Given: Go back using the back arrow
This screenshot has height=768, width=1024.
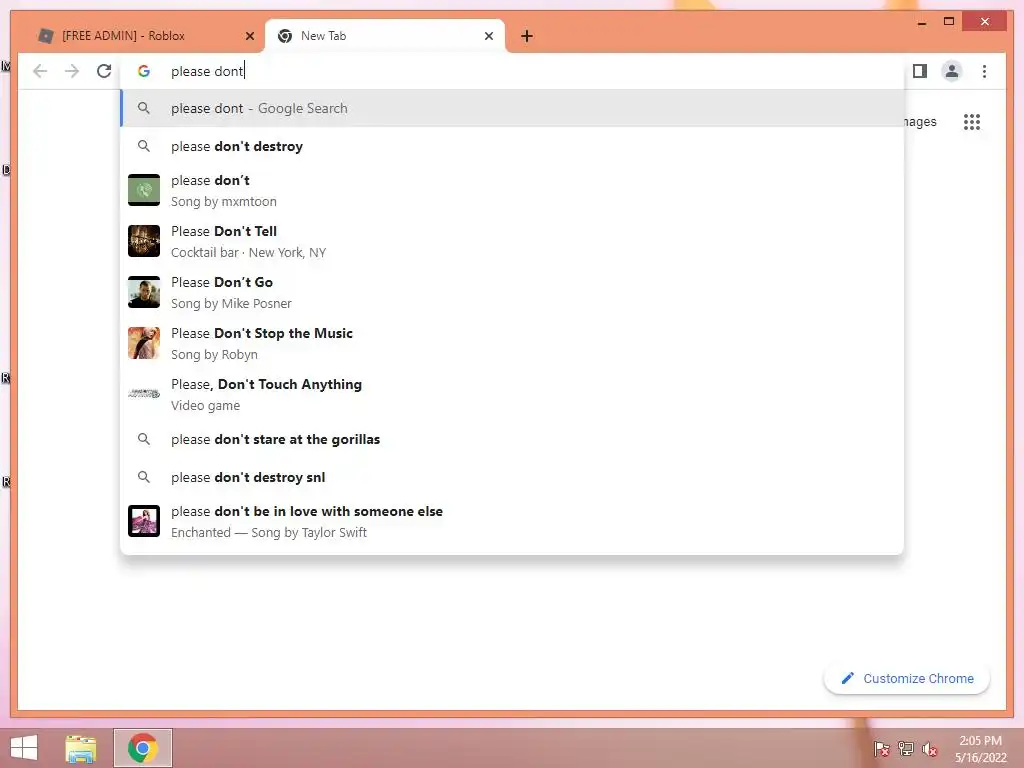Looking at the screenshot, I should [40, 71].
